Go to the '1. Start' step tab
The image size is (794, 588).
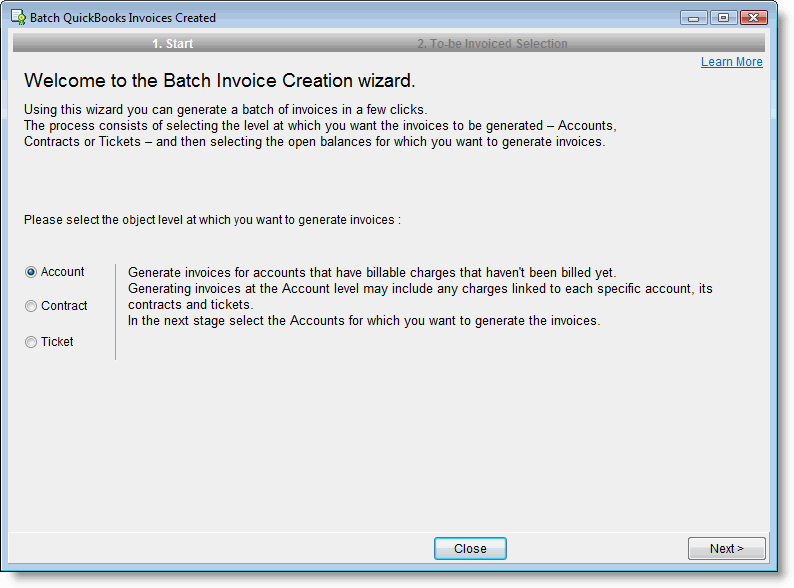172,44
